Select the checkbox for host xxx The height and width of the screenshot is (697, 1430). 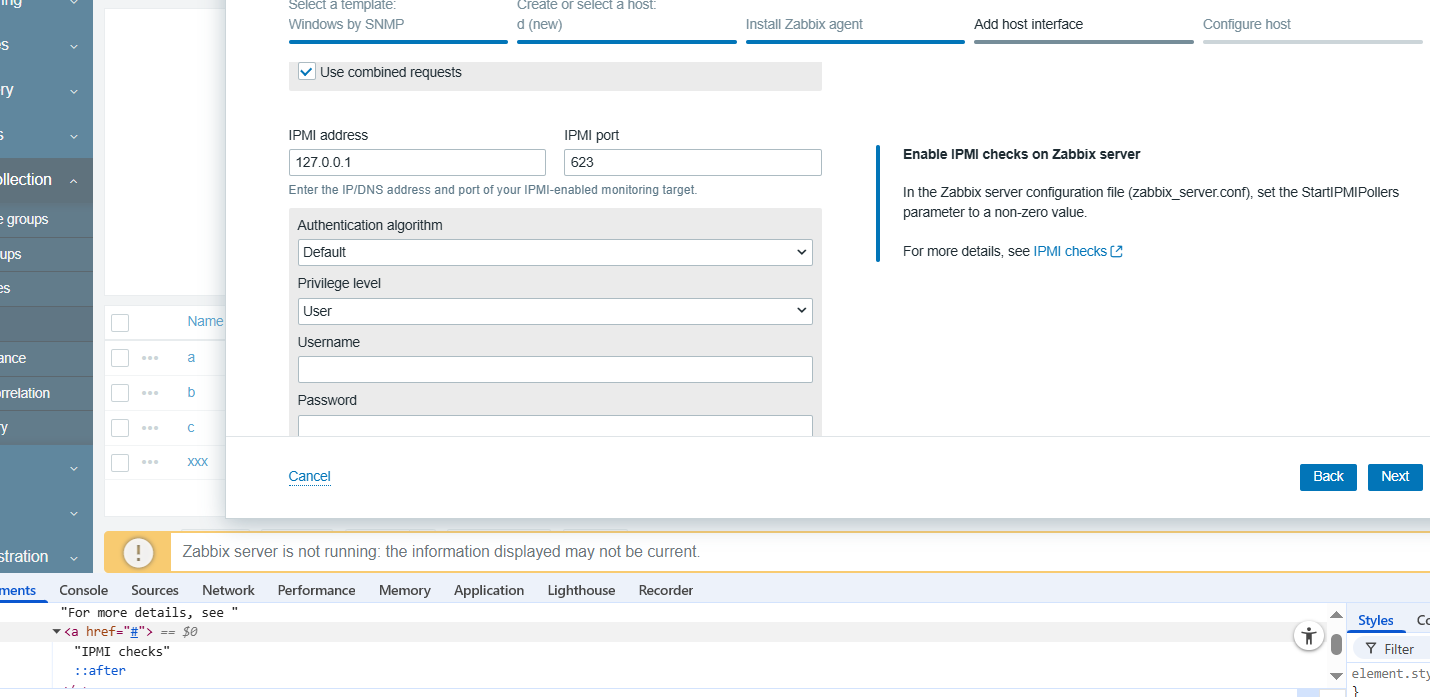[120, 463]
